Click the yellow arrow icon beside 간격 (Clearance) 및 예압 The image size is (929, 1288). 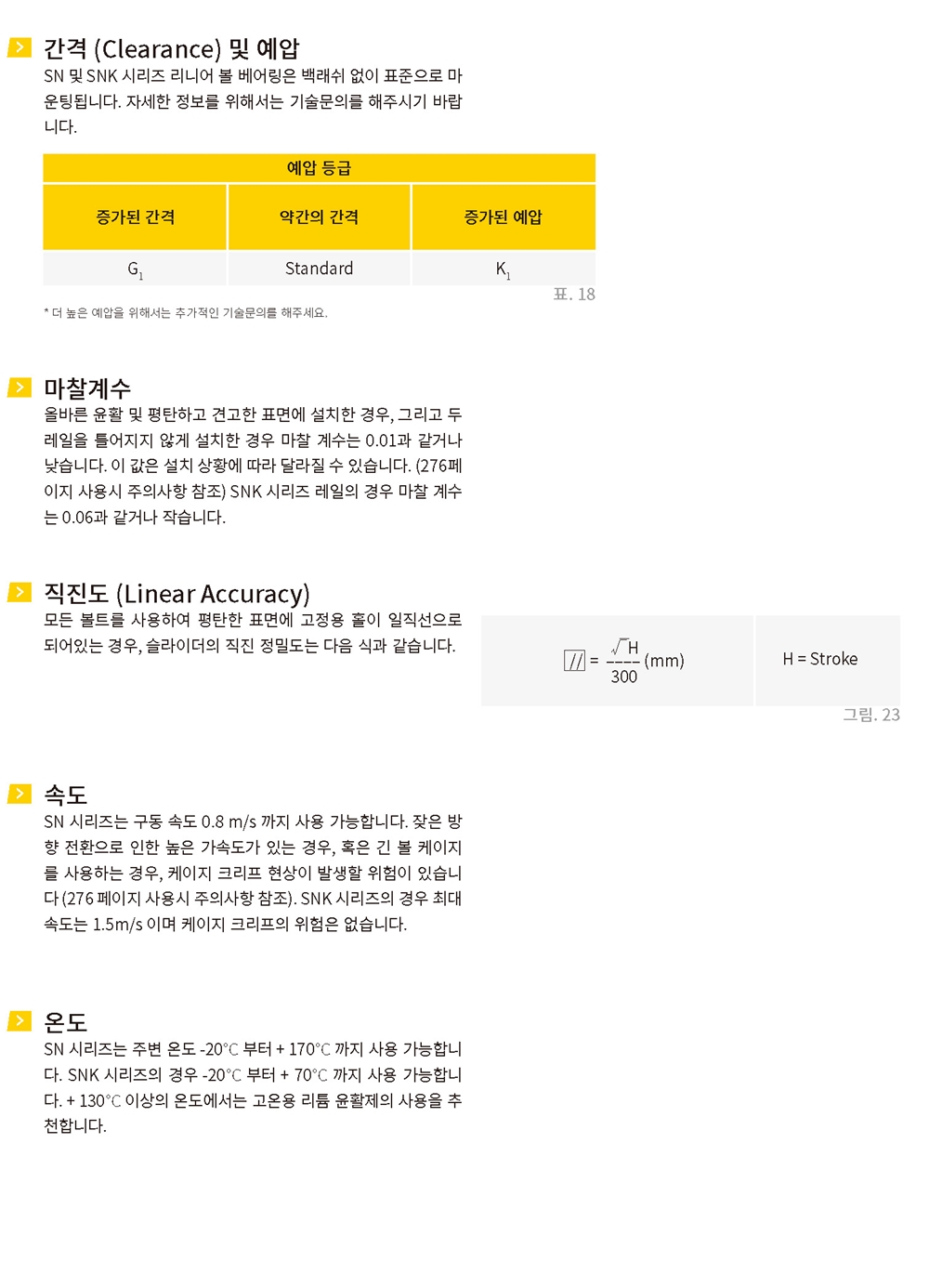pos(20,47)
